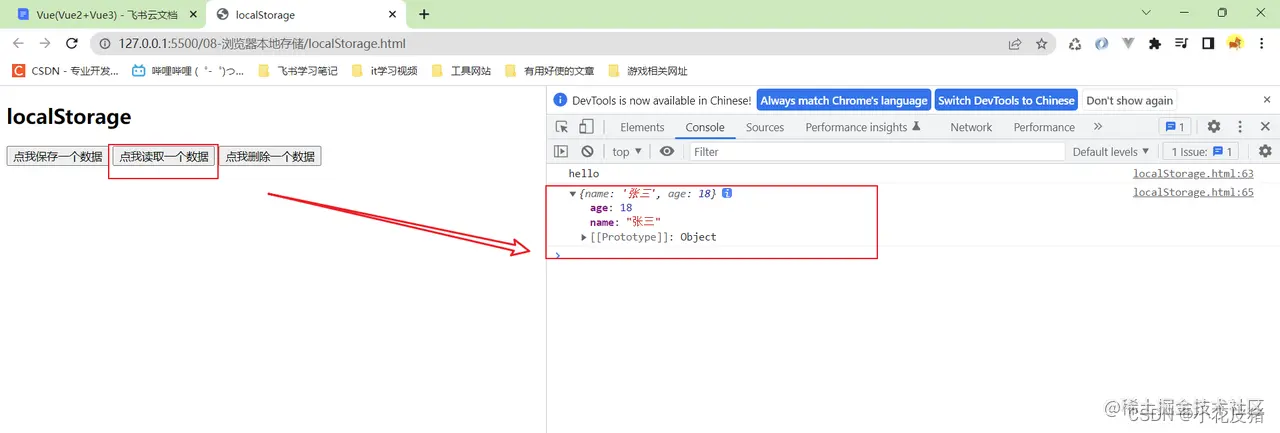Open the 游戏相关网址 bookmark folder

pos(647,71)
